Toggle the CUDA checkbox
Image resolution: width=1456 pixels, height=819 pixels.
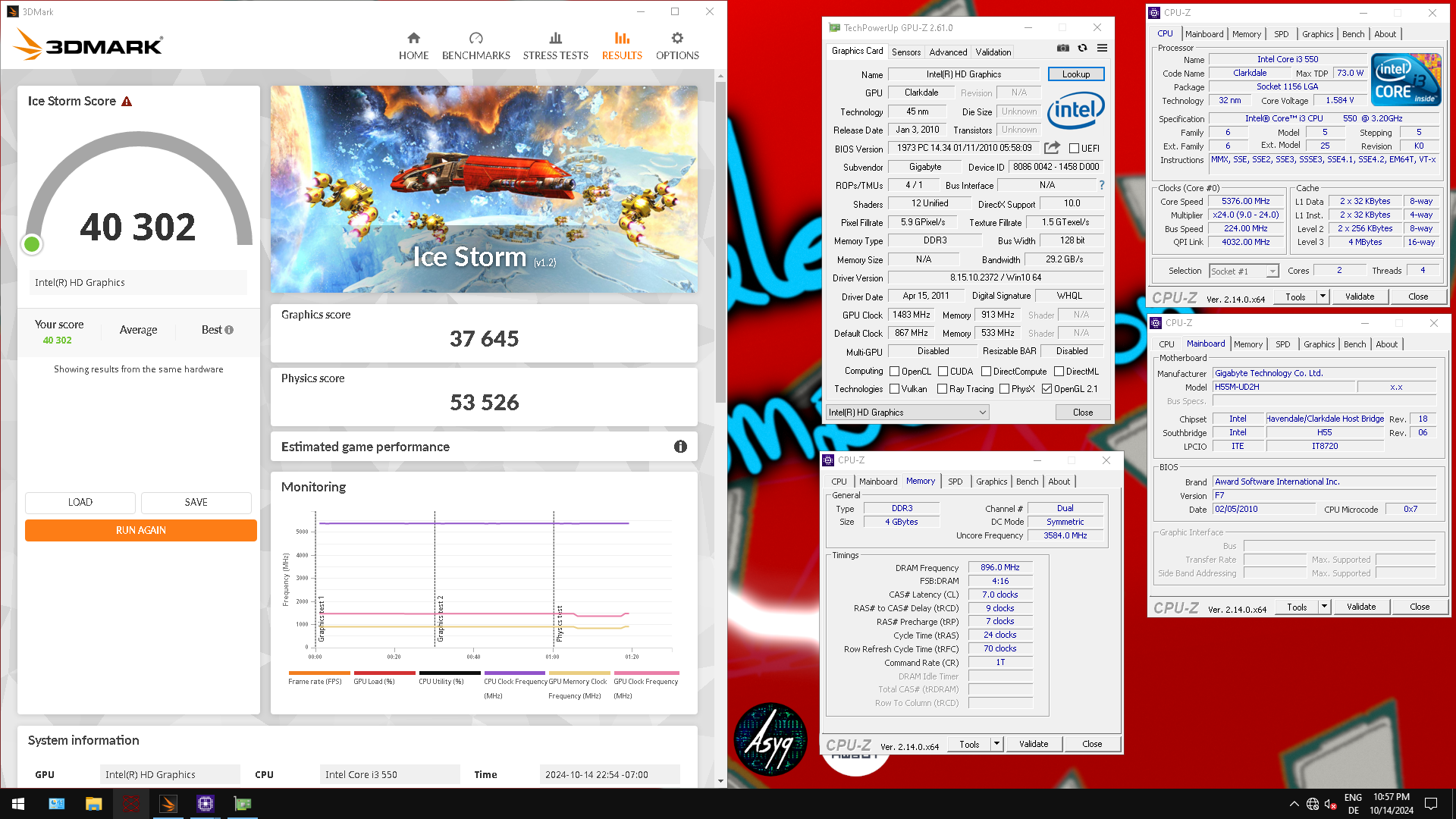pyautogui.click(x=943, y=372)
